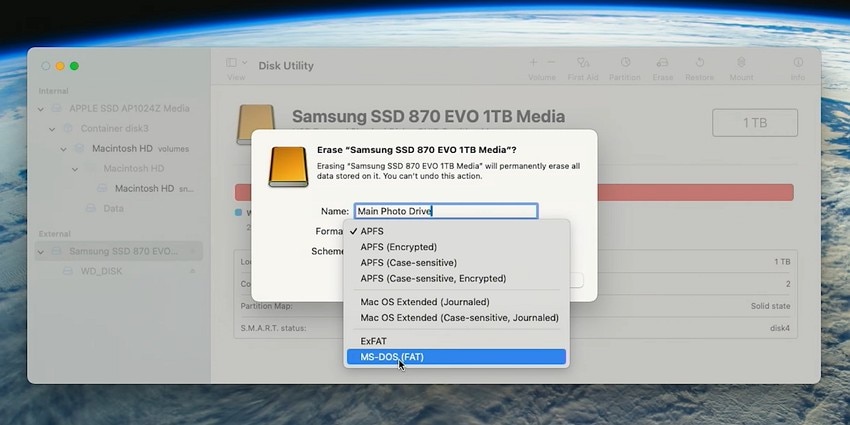Viewport: 850px width, 425px height.
Task: Open the Partition toolbar tool
Action: pyautogui.click(x=625, y=63)
